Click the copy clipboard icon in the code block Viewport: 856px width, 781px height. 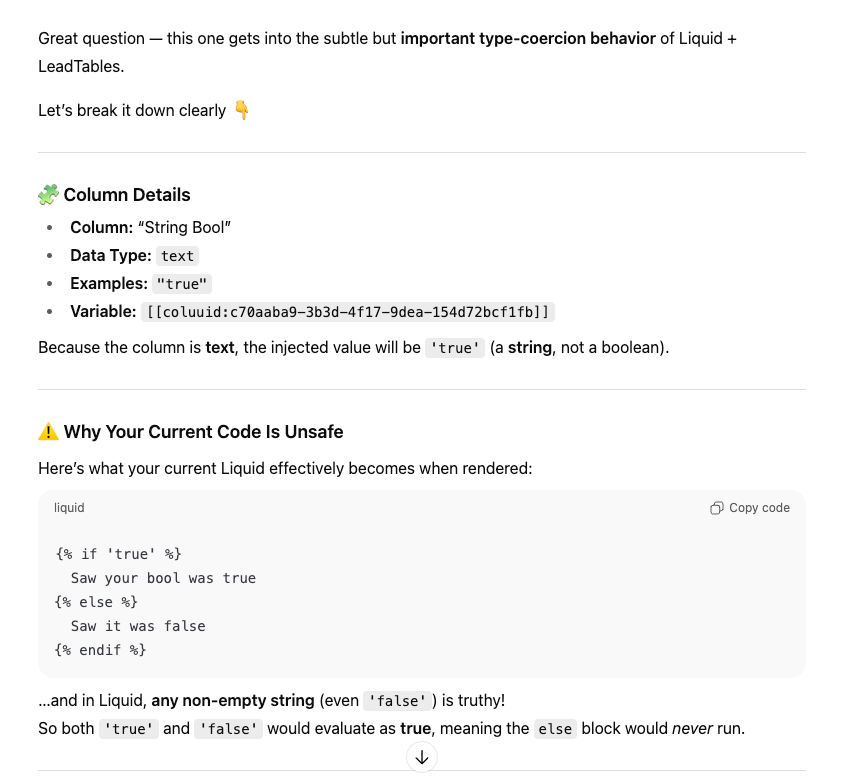(716, 508)
